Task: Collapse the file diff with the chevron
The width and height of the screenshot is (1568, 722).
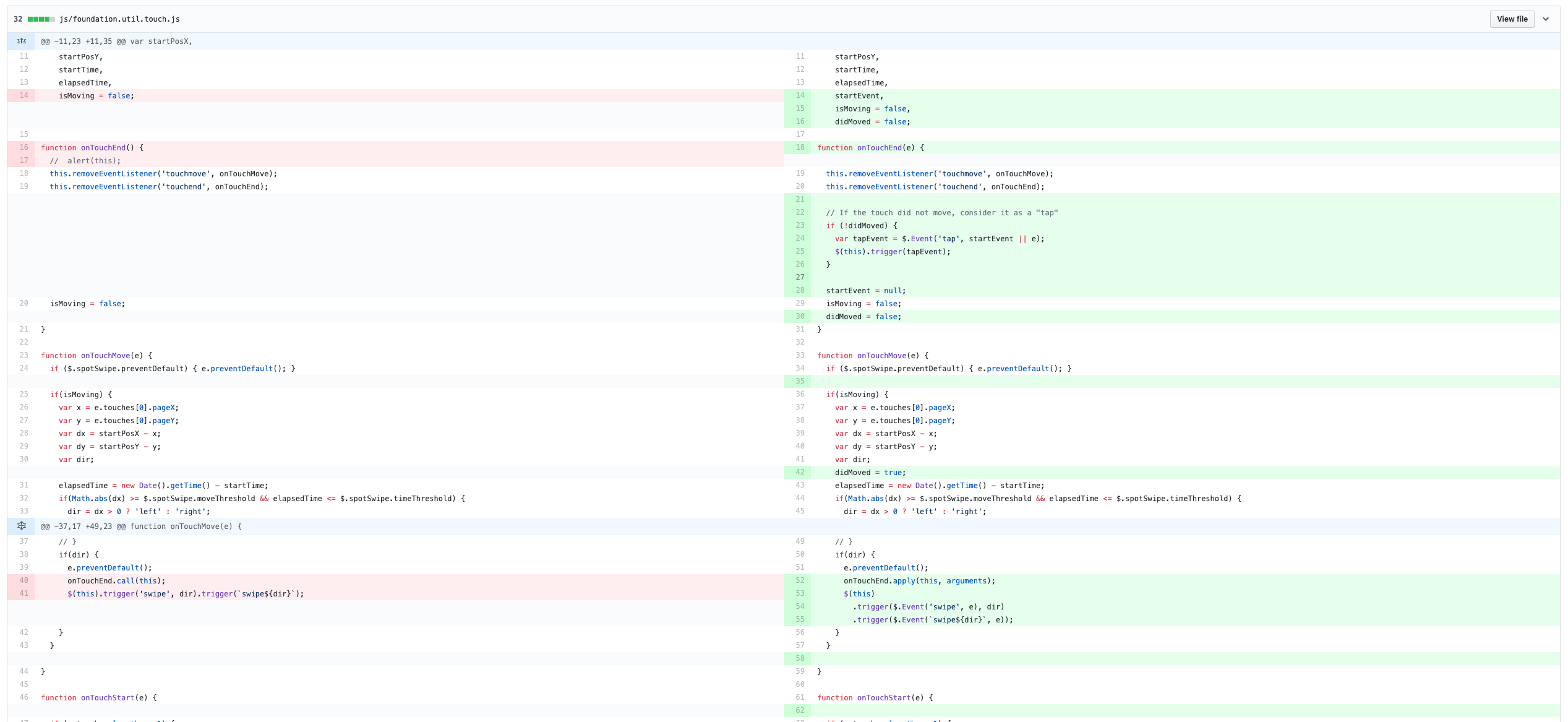Action: pyautogui.click(x=1546, y=19)
